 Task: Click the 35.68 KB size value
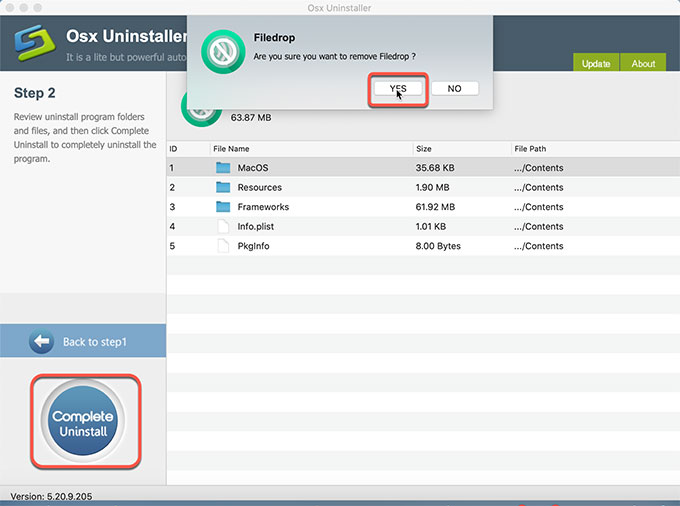pyautogui.click(x=435, y=168)
